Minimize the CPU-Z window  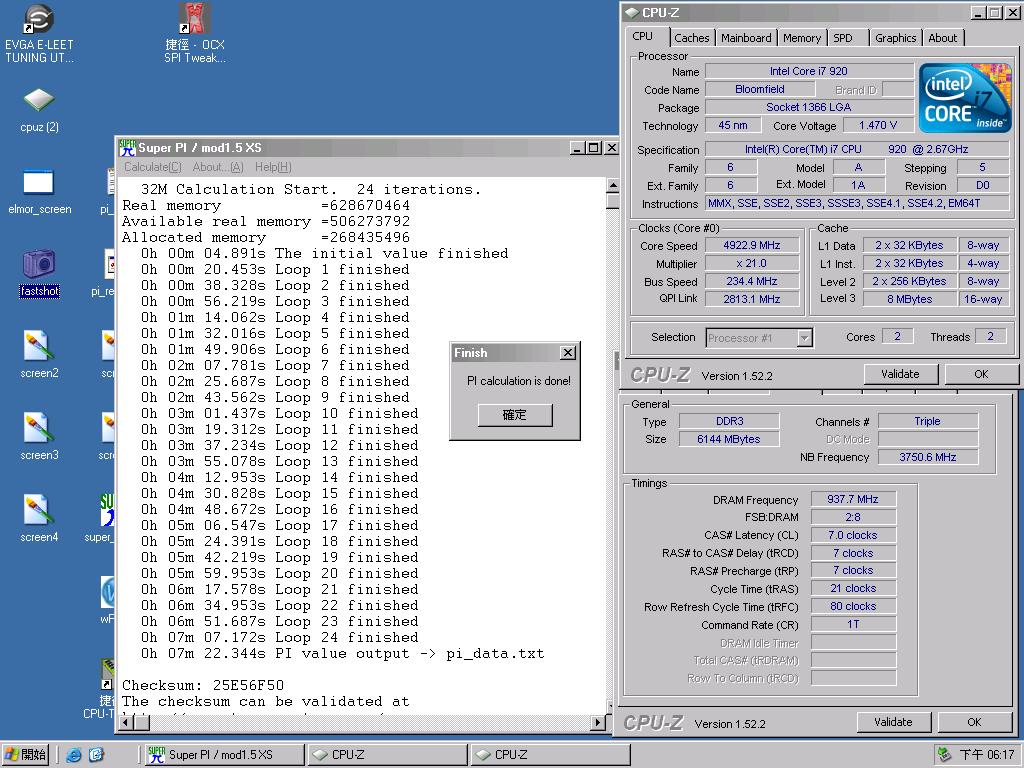coord(978,12)
